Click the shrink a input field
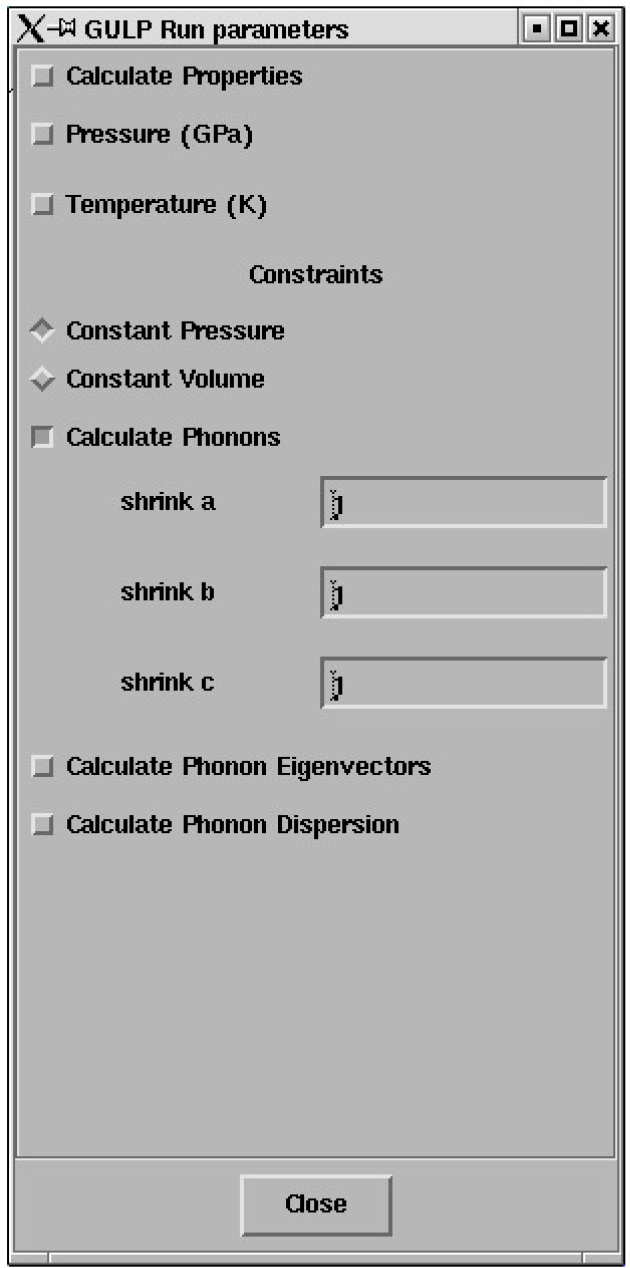630x1268 pixels. [x=464, y=503]
